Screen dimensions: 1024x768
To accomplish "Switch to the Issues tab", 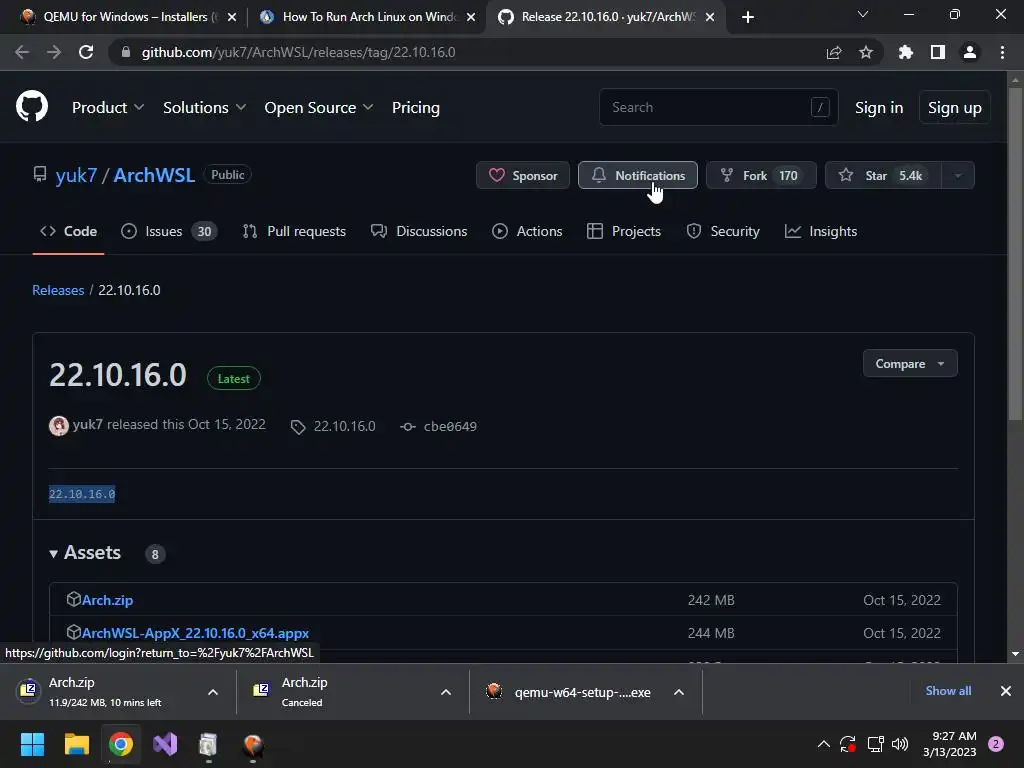I will pyautogui.click(x=169, y=231).
